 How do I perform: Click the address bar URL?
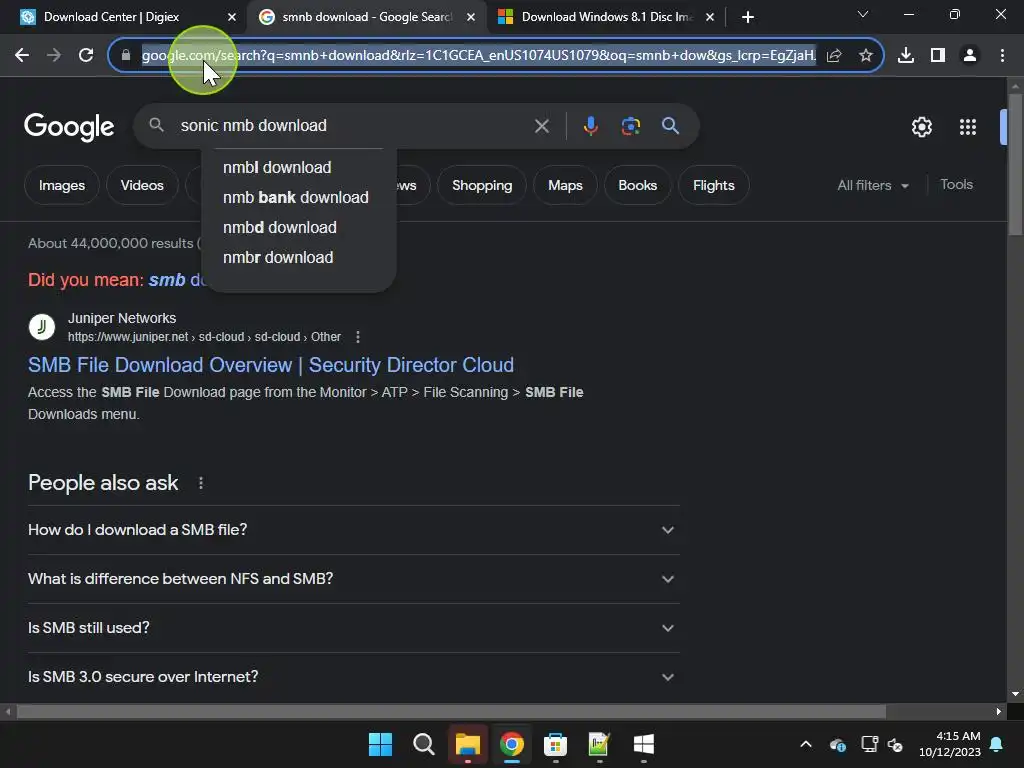click(479, 56)
